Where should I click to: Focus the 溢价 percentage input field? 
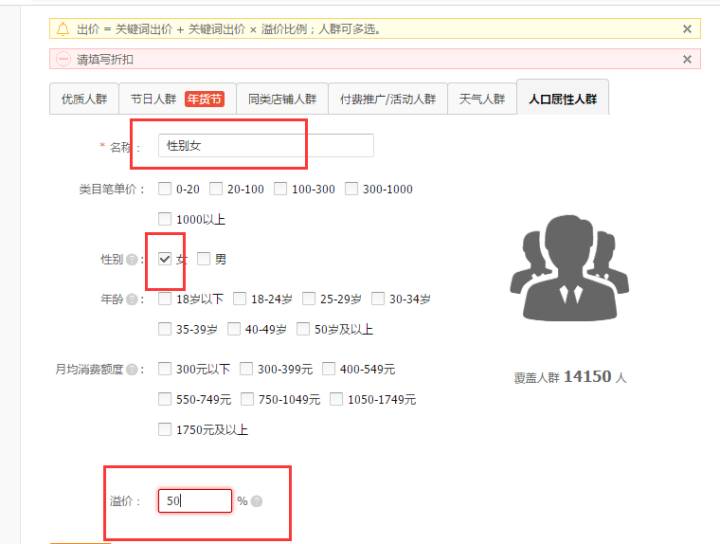click(195, 500)
